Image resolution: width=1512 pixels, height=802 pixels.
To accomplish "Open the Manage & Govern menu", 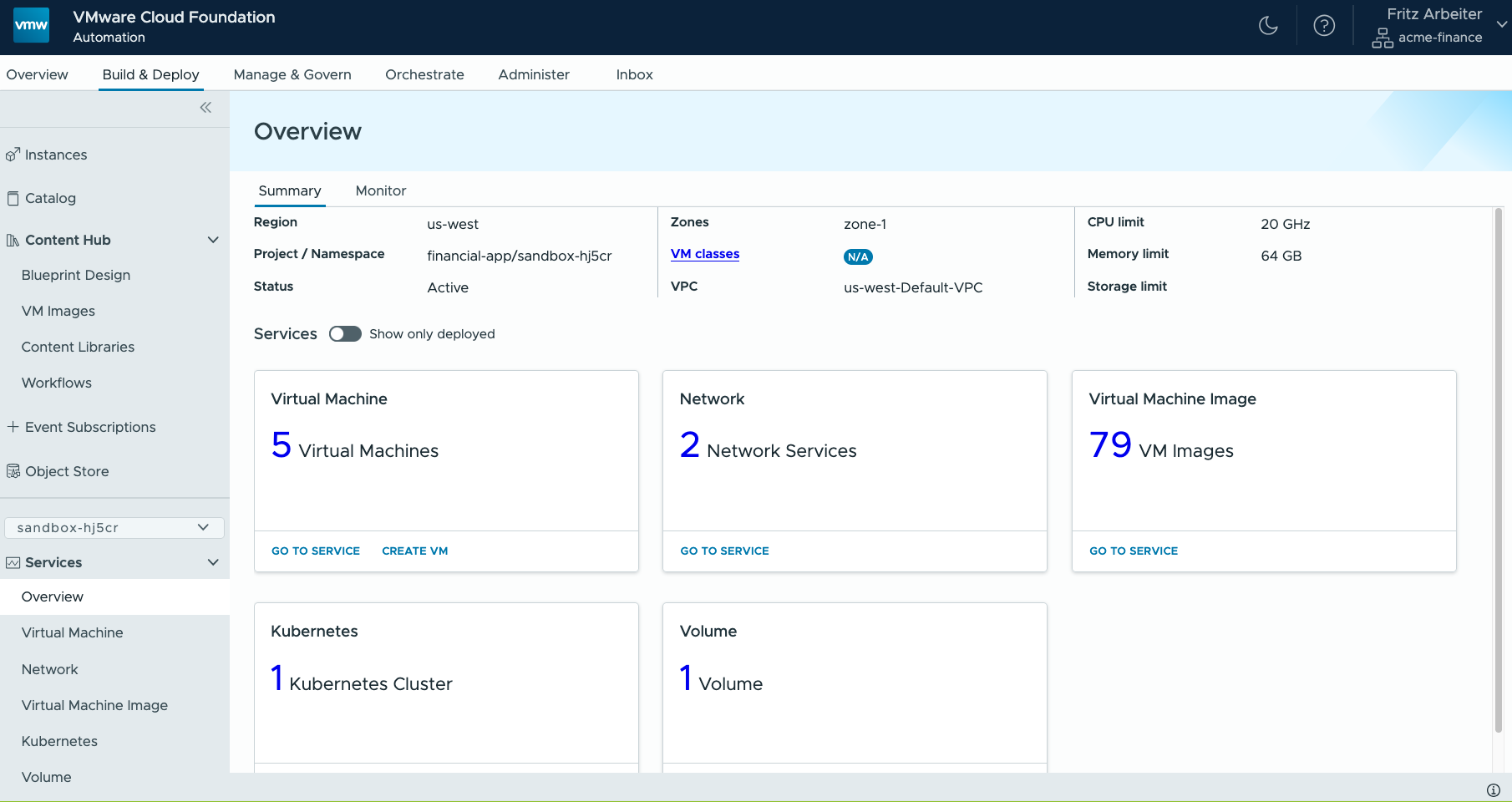I will [x=292, y=74].
